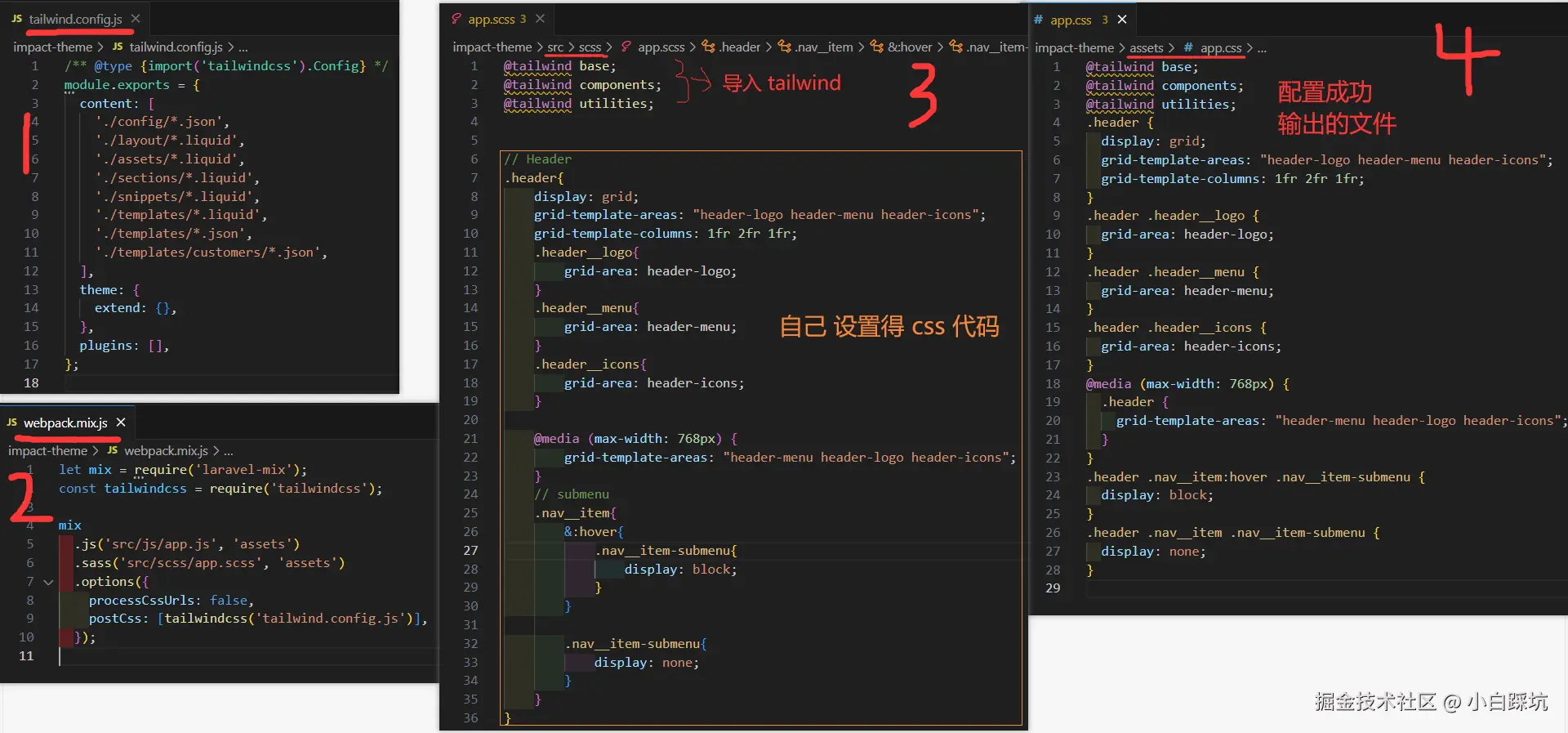Click line number 11 in webpack.mix.js gutter
Viewport: 1568px width, 733px height.
(26, 656)
